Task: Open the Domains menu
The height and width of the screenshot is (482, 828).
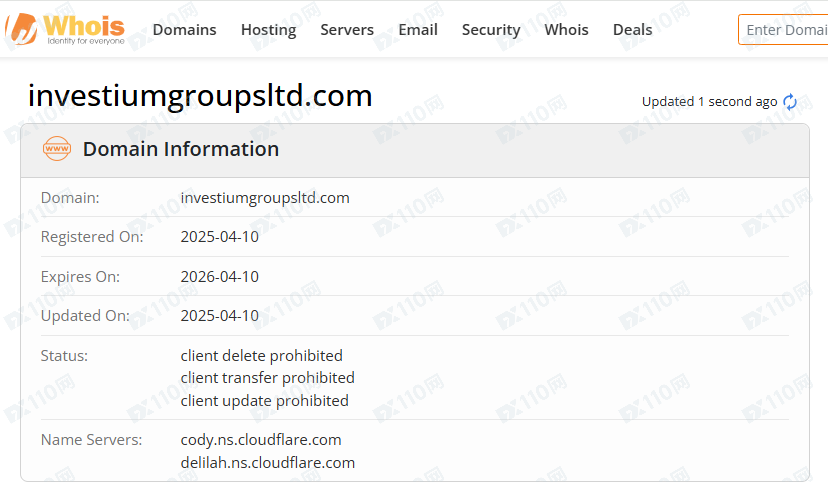Action: (184, 30)
